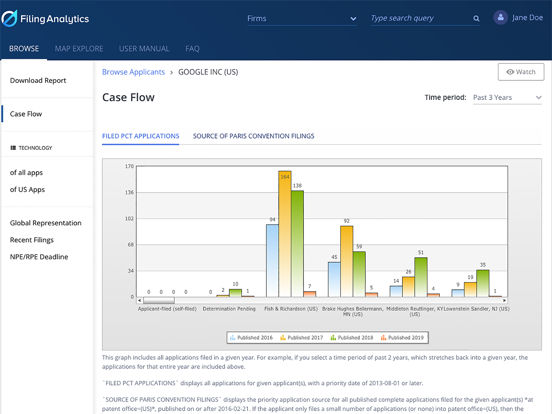The image size is (552, 414).
Task: Click the Brake Hughes 92 orange bar
Action: pyautogui.click(x=347, y=262)
